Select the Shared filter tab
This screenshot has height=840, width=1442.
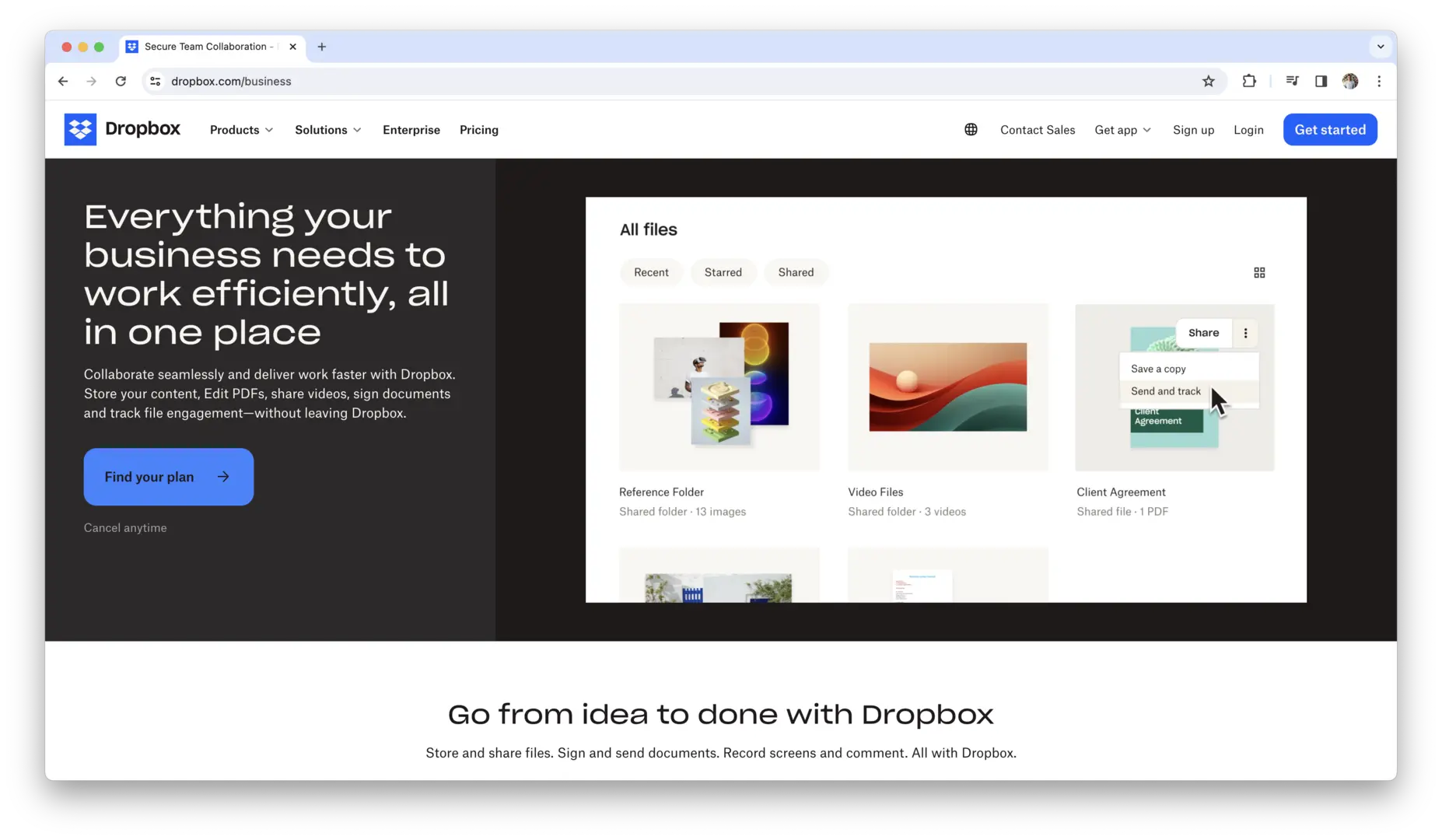point(796,272)
